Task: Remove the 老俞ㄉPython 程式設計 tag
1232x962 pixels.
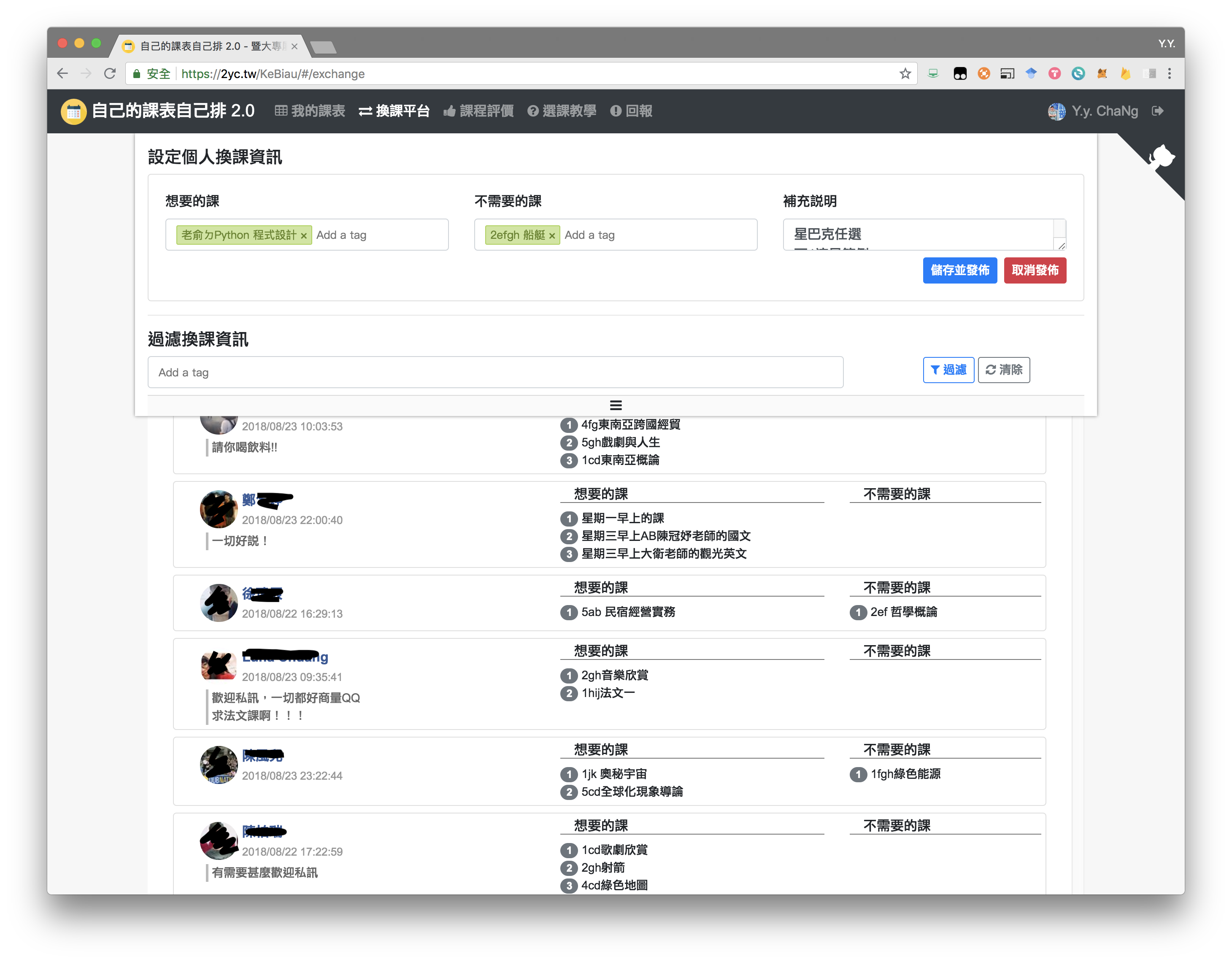Action: pyautogui.click(x=303, y=236)
